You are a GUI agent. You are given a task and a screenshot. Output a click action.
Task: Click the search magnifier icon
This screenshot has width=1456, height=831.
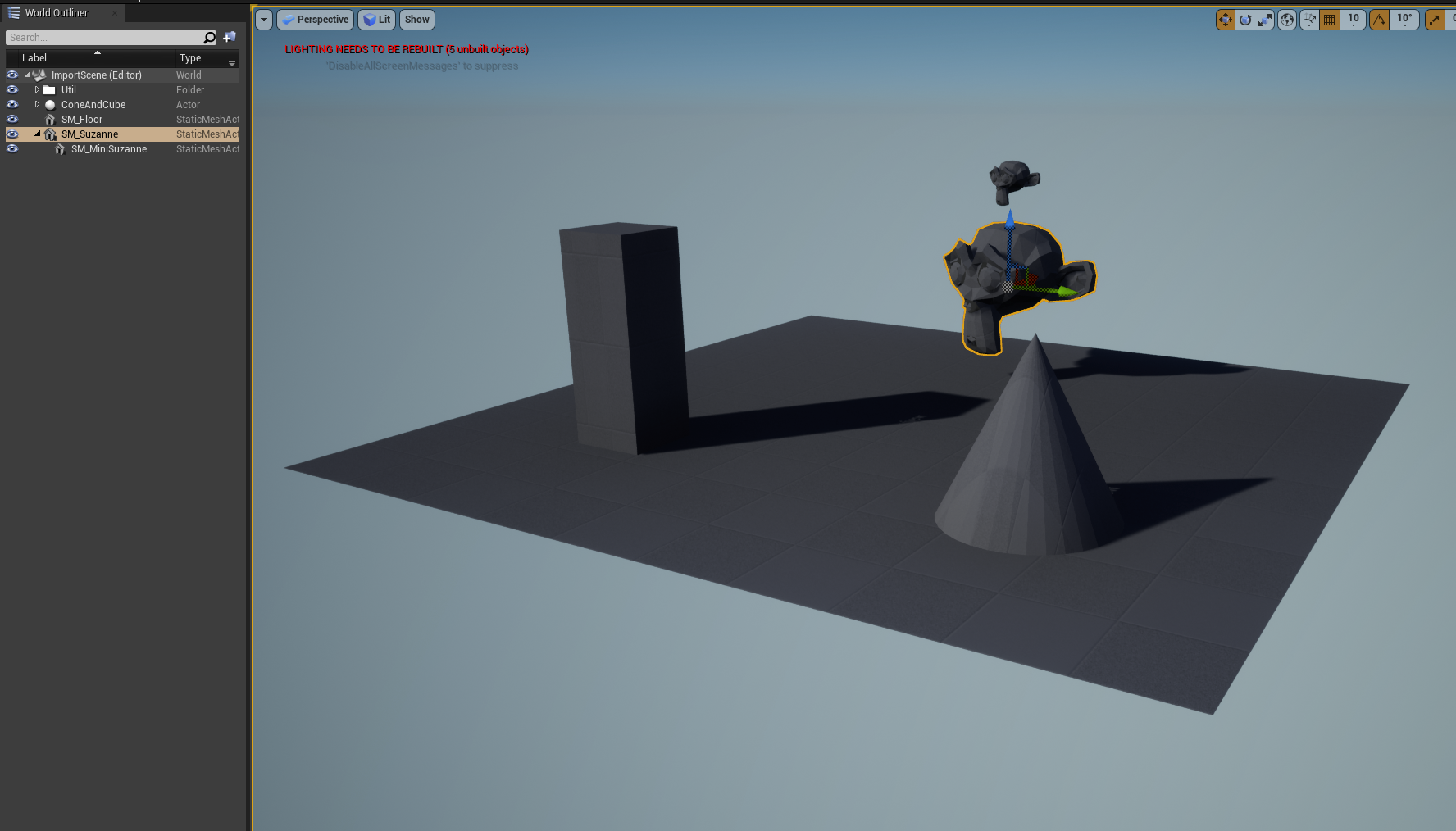(x=210, y=38)
